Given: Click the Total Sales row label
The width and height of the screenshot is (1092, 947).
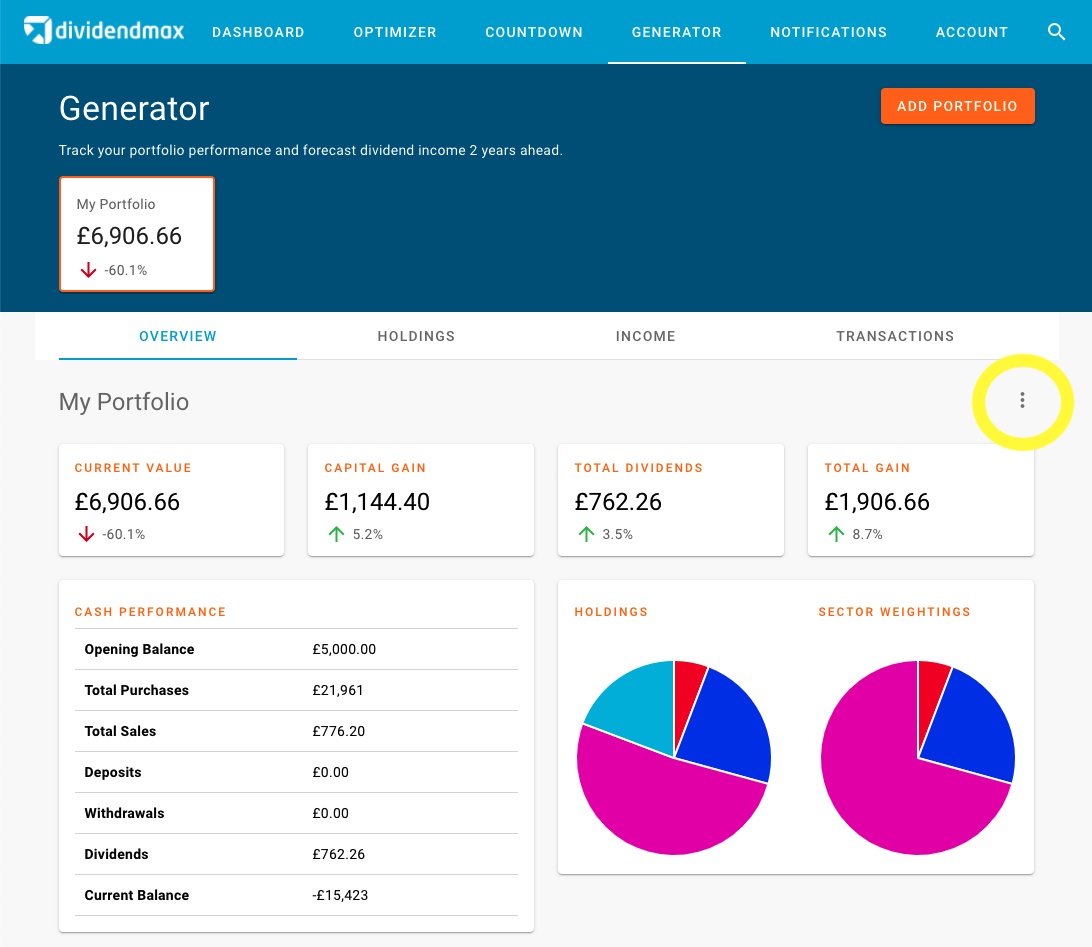Looking at the screenshot, I should (120, 731).
